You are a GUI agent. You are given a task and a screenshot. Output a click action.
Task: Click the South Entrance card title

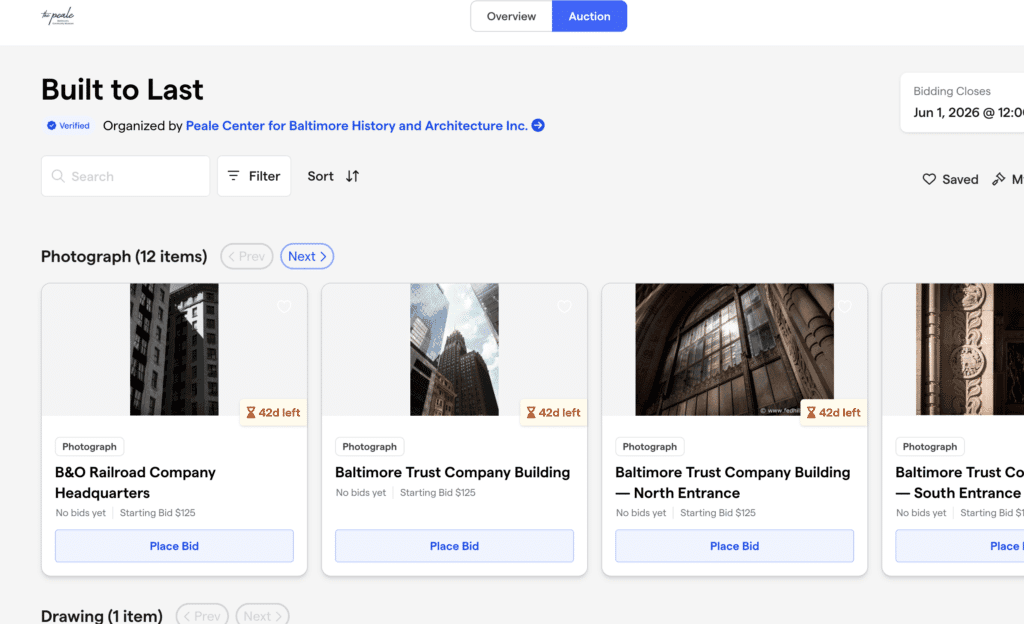(959, 482)
